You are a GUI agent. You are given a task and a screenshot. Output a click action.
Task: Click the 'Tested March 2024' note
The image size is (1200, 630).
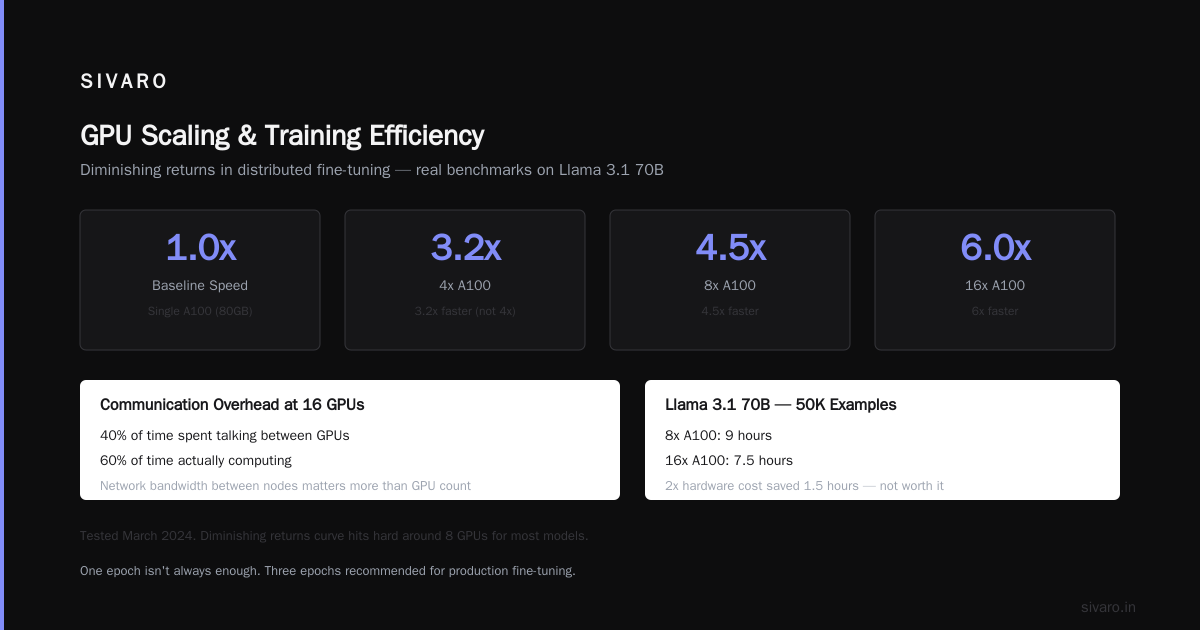point(334,536)
